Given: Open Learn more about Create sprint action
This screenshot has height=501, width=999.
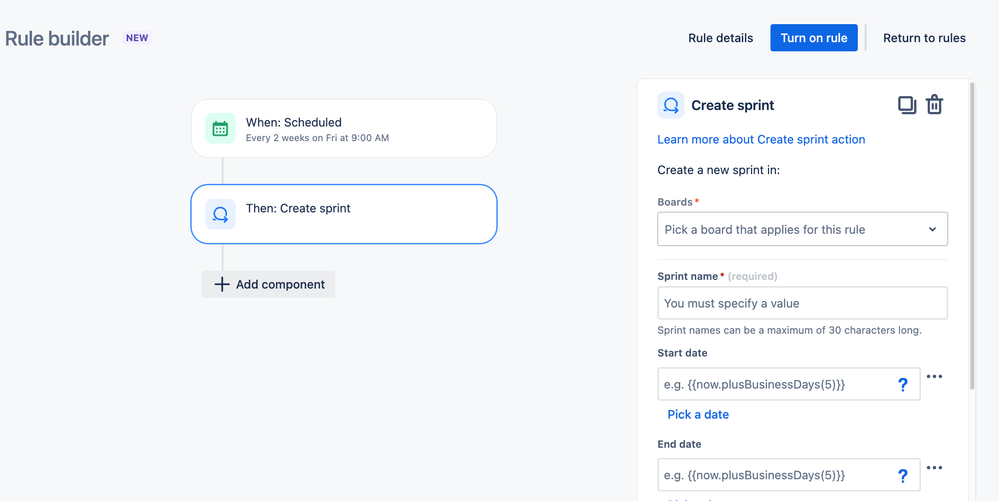Looking at the screenshot, I should [761, 139].
